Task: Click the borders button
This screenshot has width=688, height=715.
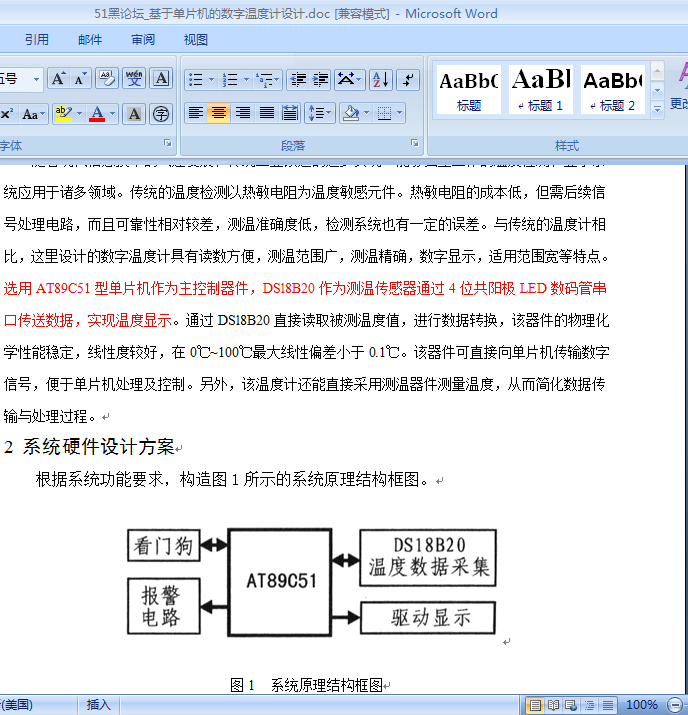Action: click(384, 113)
